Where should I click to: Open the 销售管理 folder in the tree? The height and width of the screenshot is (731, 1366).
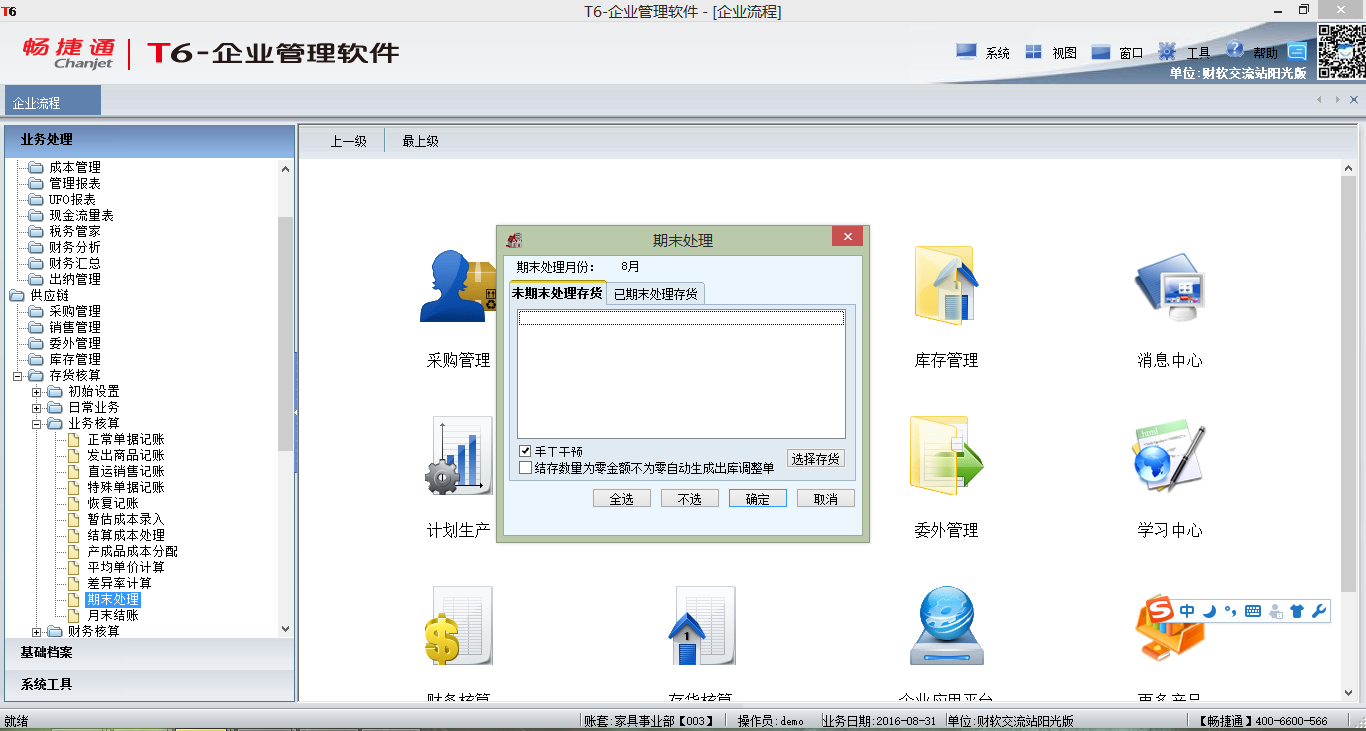tap(75, 327)
